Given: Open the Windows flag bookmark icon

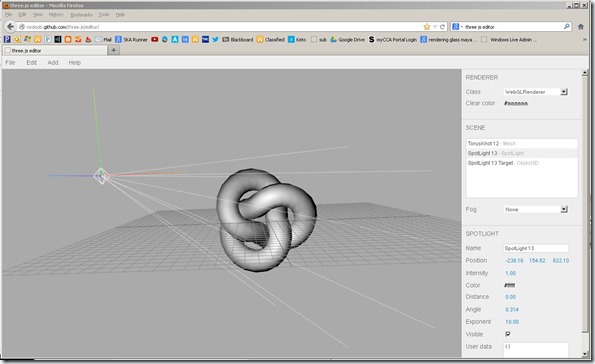Looking at the screenshot, I should (27, 39).
